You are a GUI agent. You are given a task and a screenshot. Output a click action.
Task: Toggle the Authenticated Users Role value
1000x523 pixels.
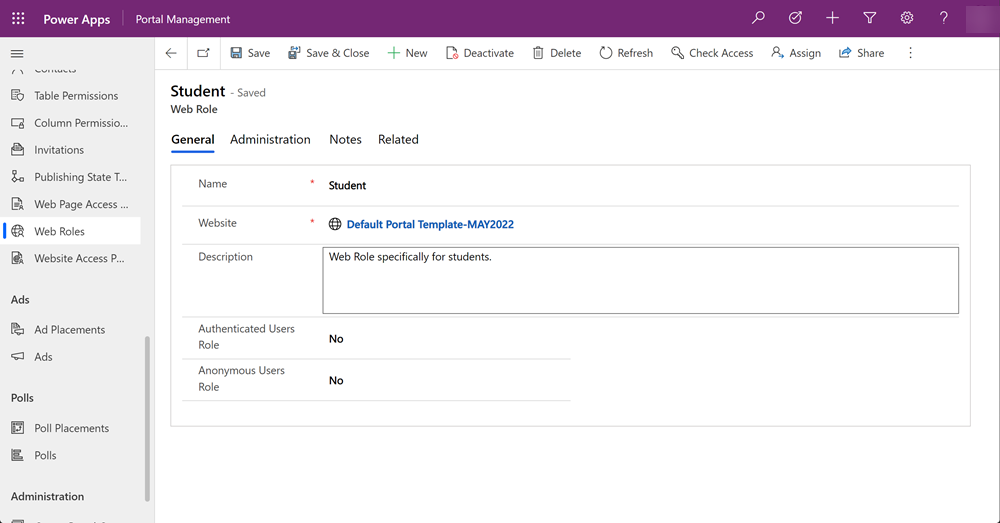pos(336,339)
